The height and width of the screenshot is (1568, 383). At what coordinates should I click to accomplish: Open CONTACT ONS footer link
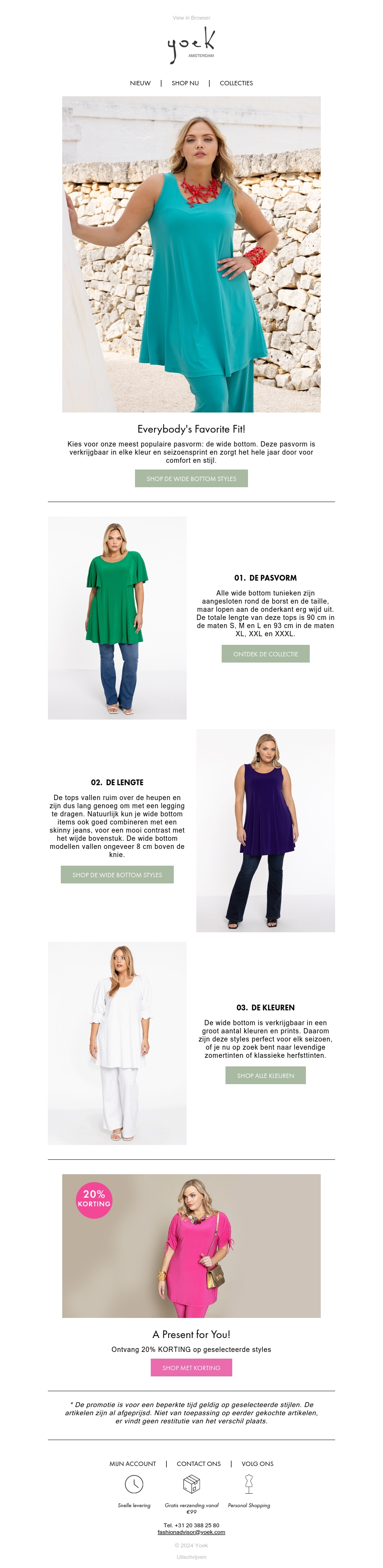click(x=199, y=1464)
